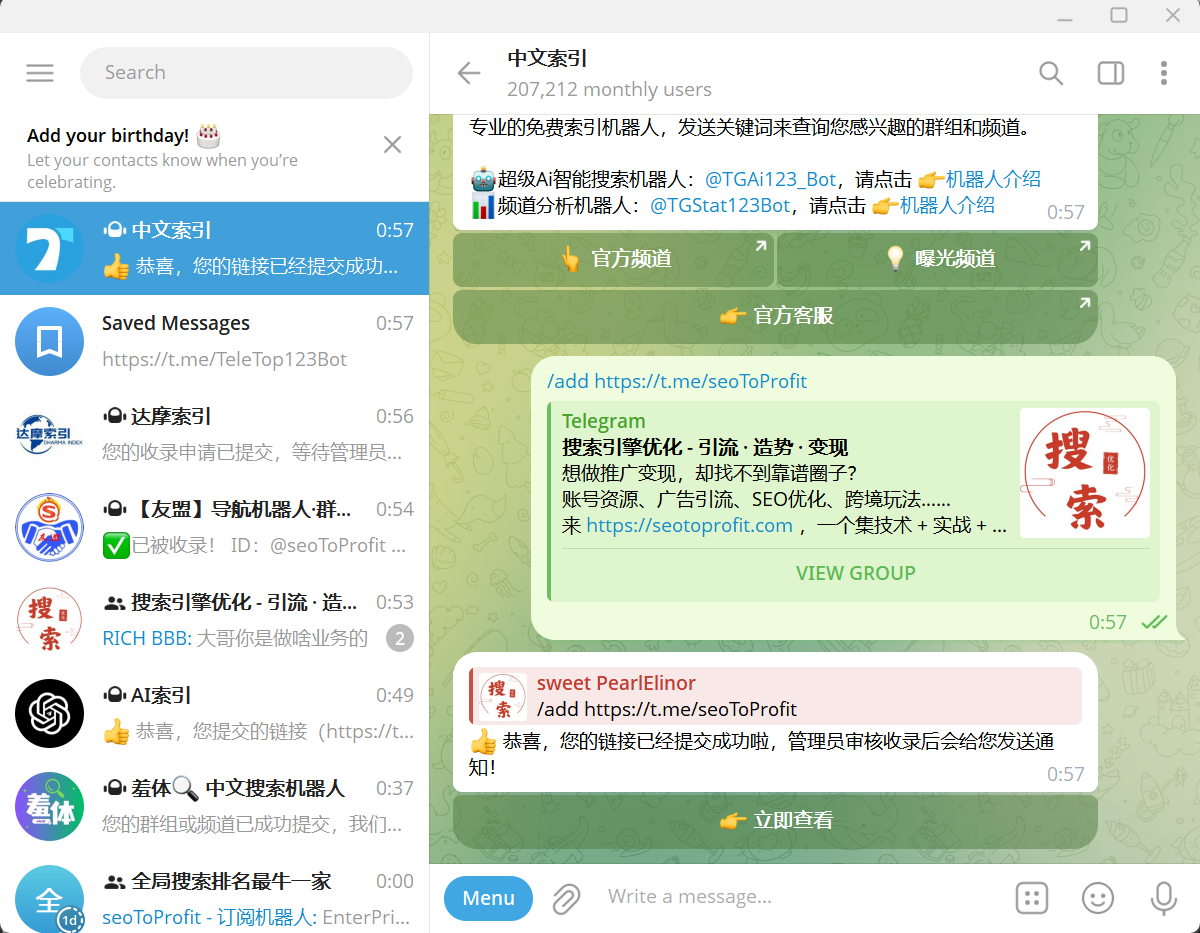The width and height of the screenshot is (1200, 933).
Task: Select the 达摩索引 chat
Action: click(215, 434)
